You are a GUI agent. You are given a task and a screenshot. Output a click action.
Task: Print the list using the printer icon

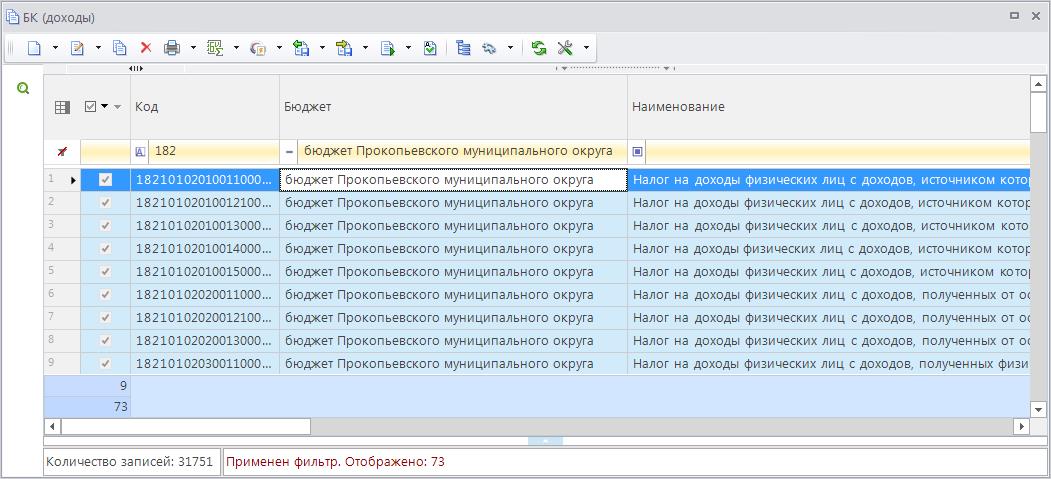tap(172, 48)
